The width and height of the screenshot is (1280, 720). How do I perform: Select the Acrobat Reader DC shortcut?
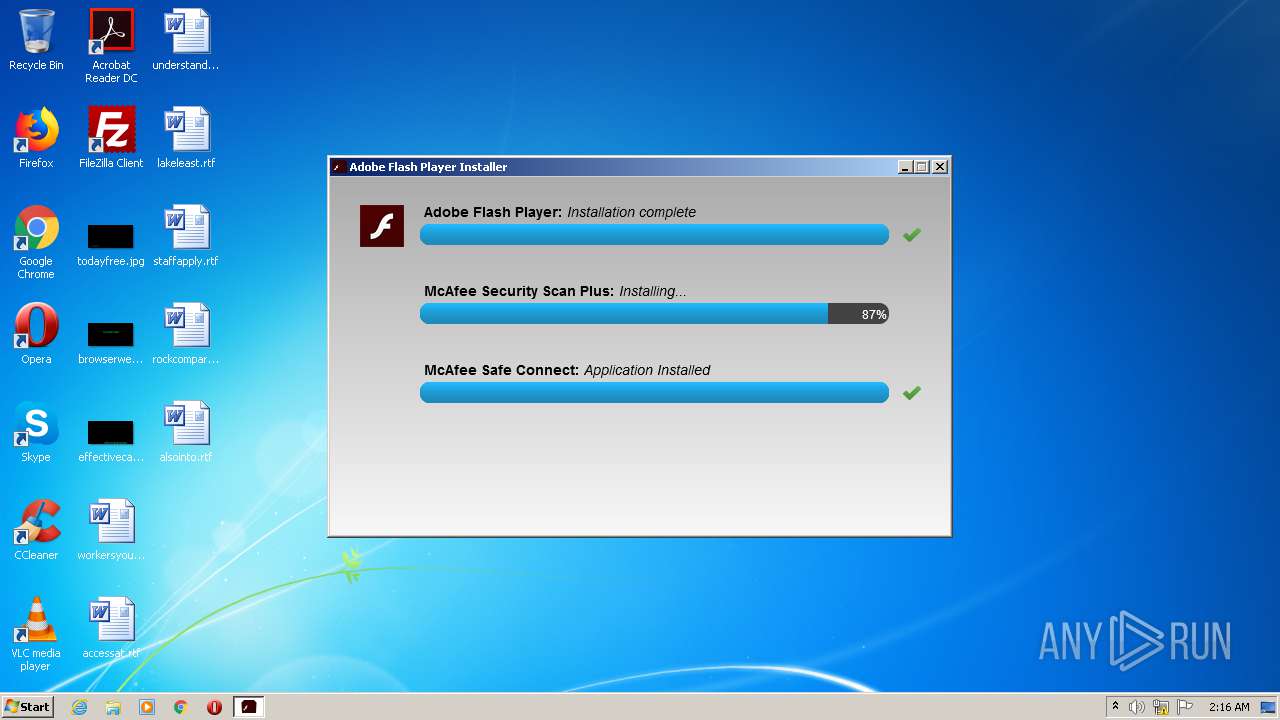click(x=111, y=46)
